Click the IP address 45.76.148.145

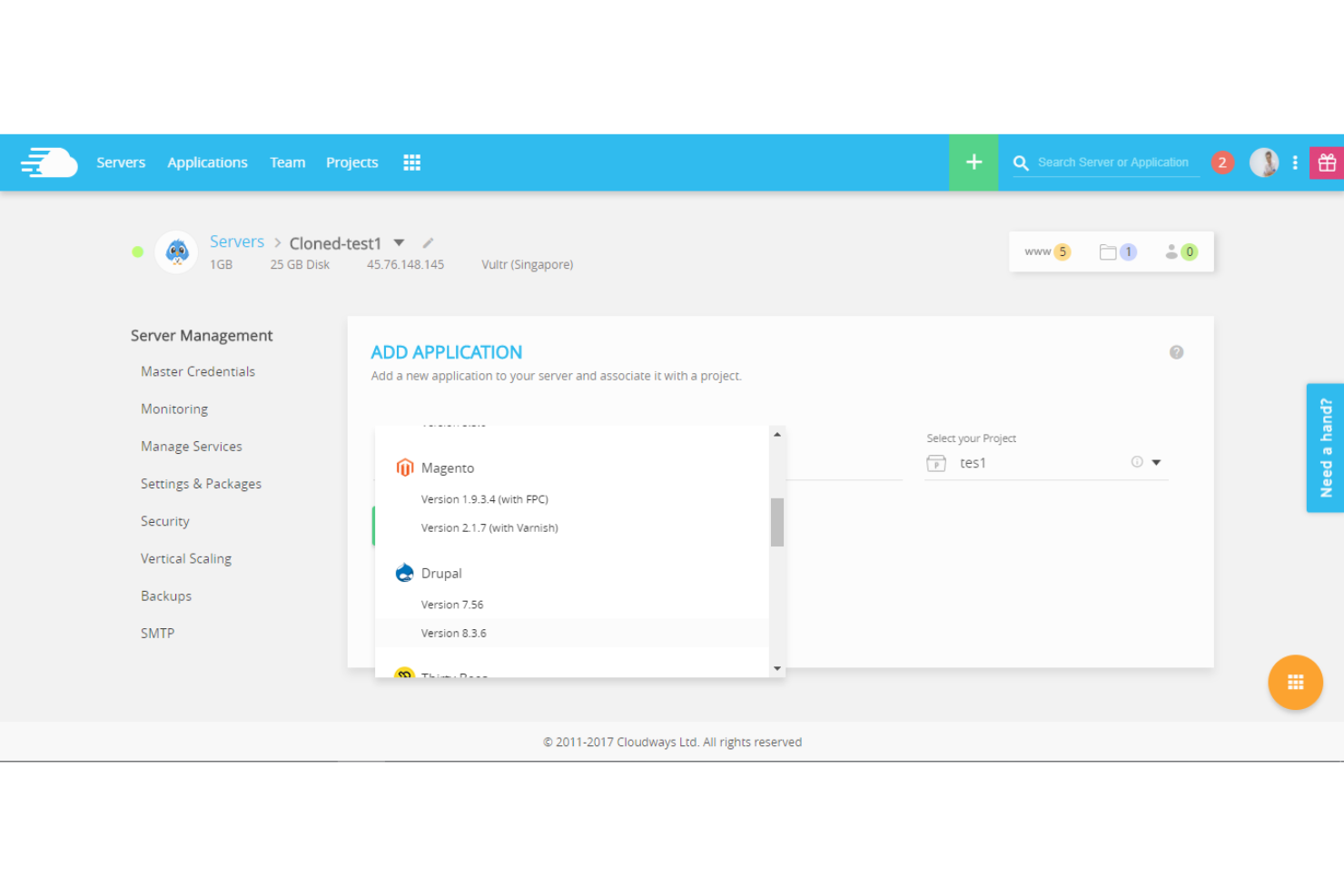(x=405, y=264)
